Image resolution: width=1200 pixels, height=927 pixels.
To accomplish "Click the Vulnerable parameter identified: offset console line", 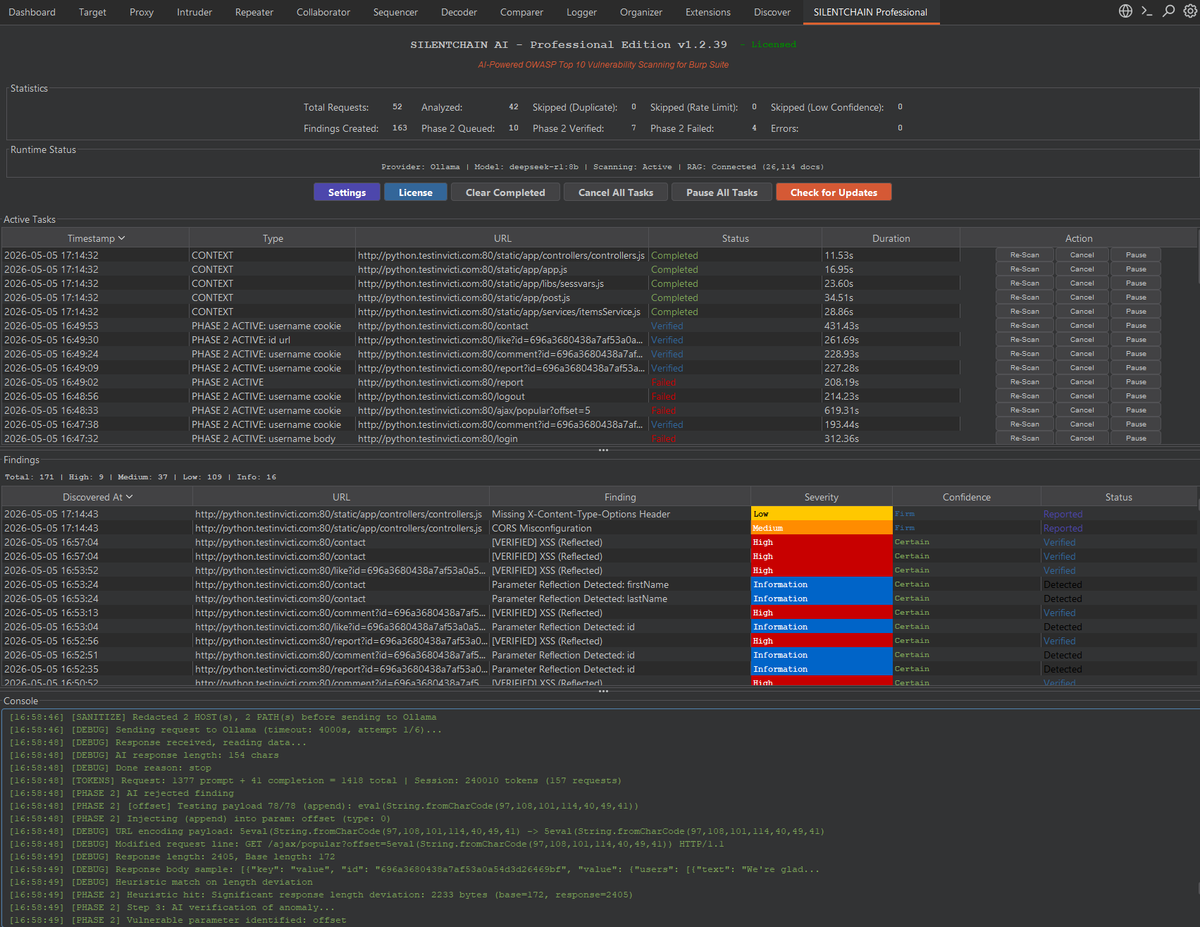I will click(177, 920).
